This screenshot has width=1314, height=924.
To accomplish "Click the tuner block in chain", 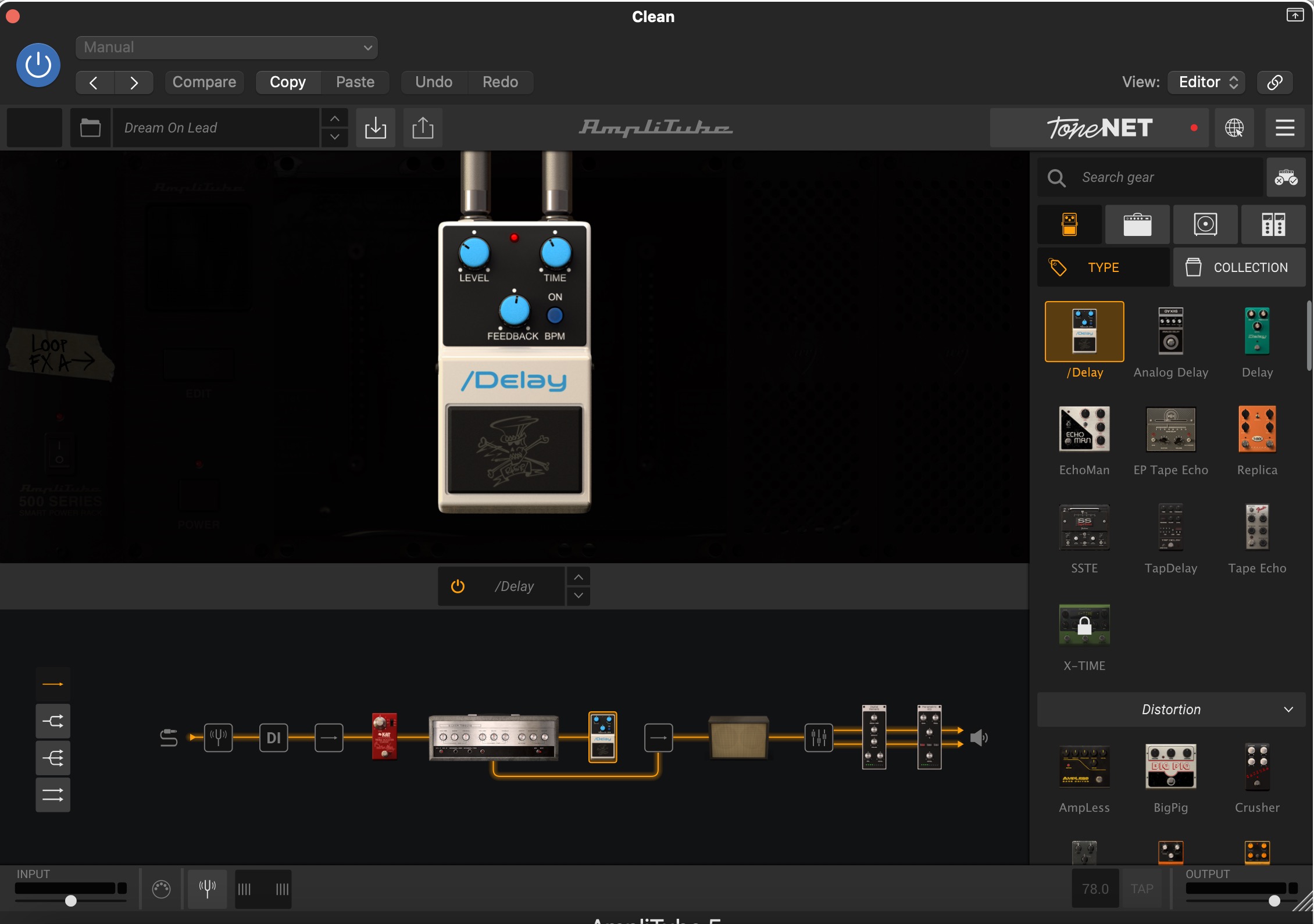I will coord(219,738).
